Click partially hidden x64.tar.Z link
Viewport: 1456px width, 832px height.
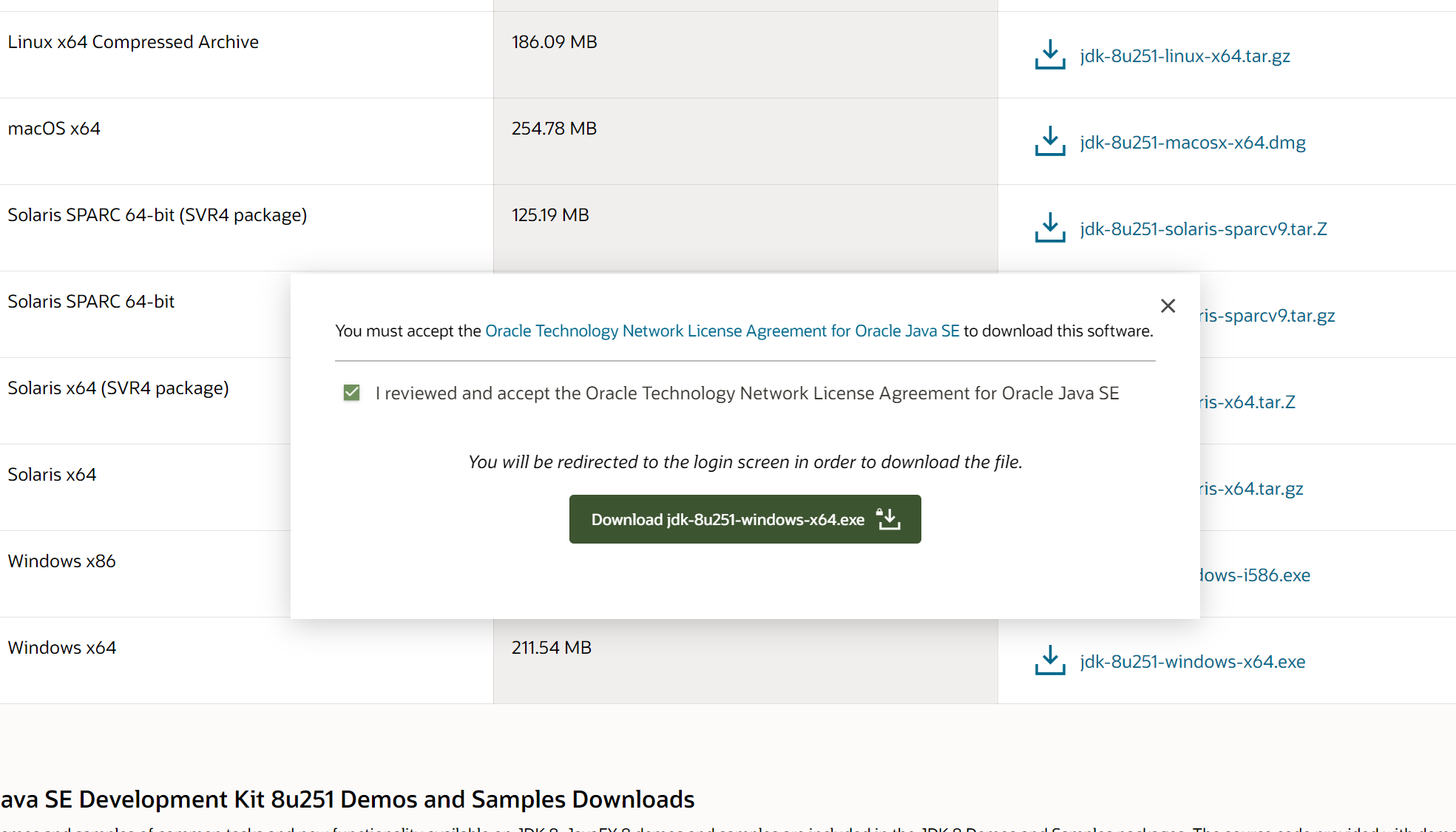pyautogui.click(x=1248, y=402)
